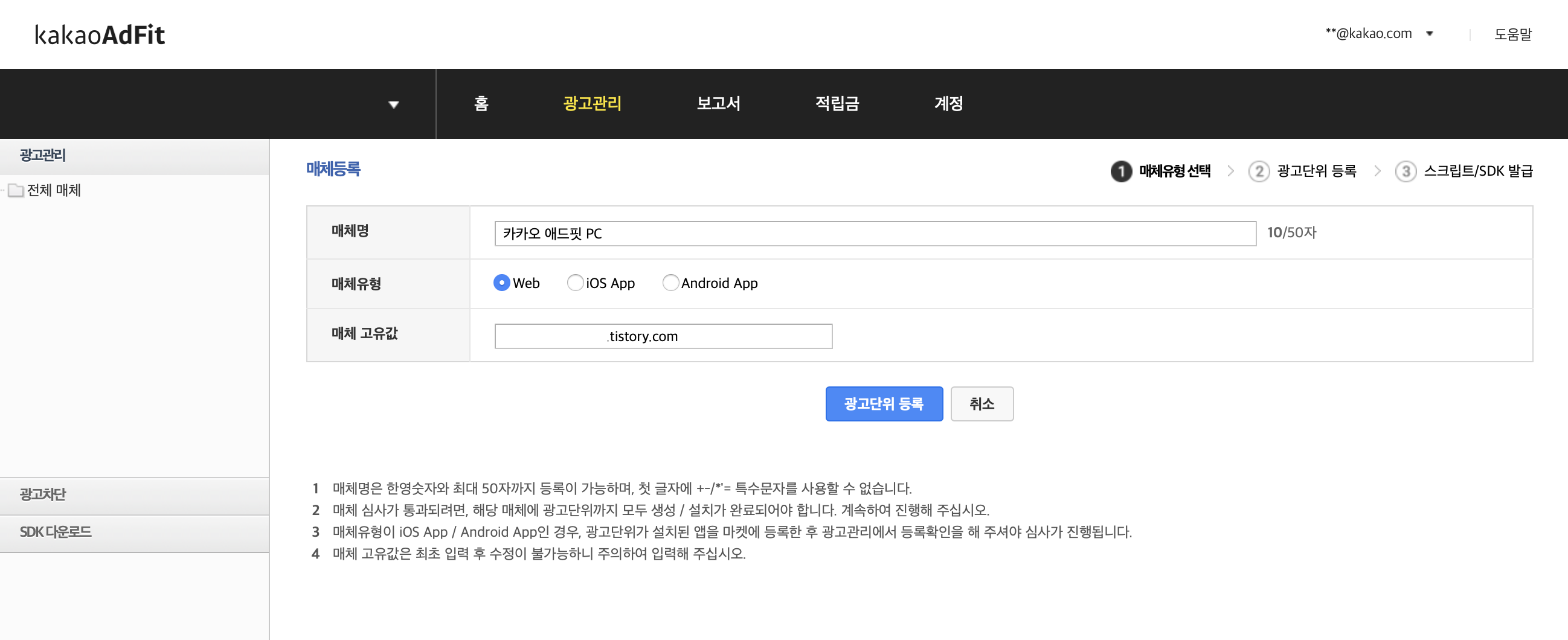Open the 적립금 tab

[x=837, y=103]
